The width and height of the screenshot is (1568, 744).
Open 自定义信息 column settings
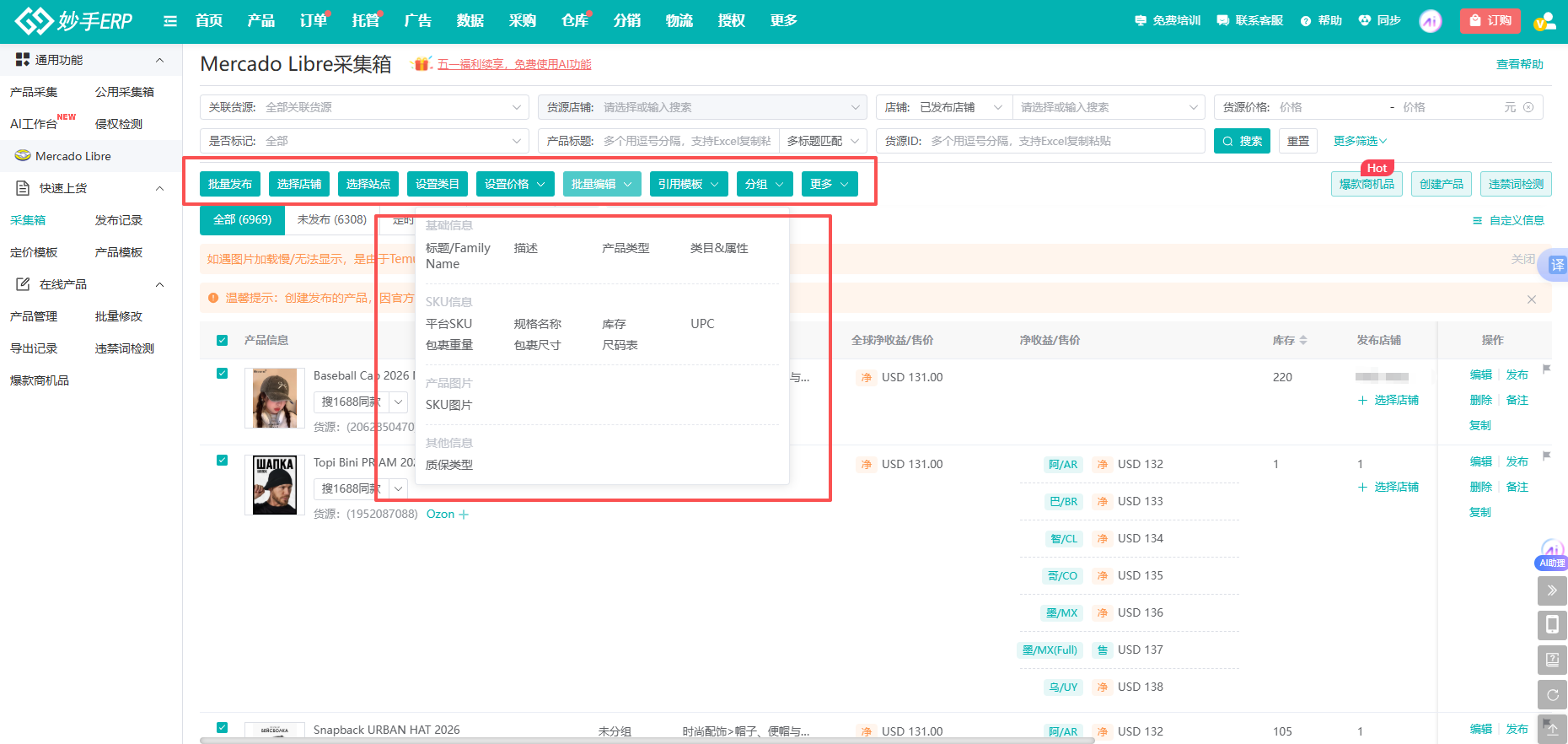coord(1508,220)
